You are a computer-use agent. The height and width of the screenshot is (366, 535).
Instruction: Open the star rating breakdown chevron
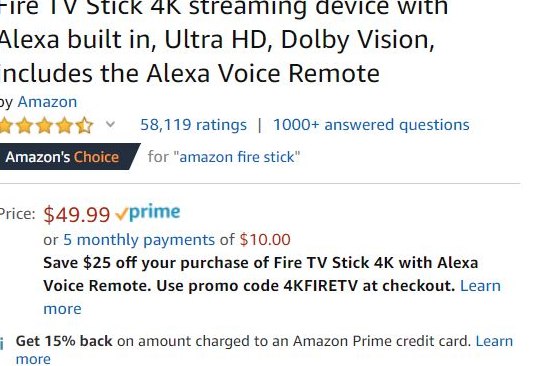[110, 124]
